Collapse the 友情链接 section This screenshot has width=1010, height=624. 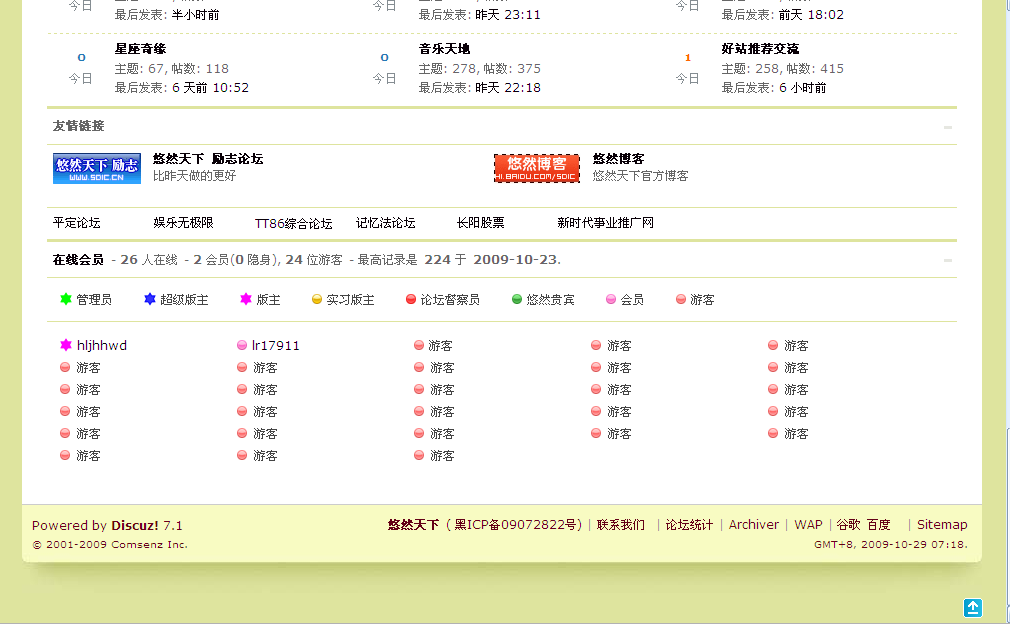tap(947, 127)
